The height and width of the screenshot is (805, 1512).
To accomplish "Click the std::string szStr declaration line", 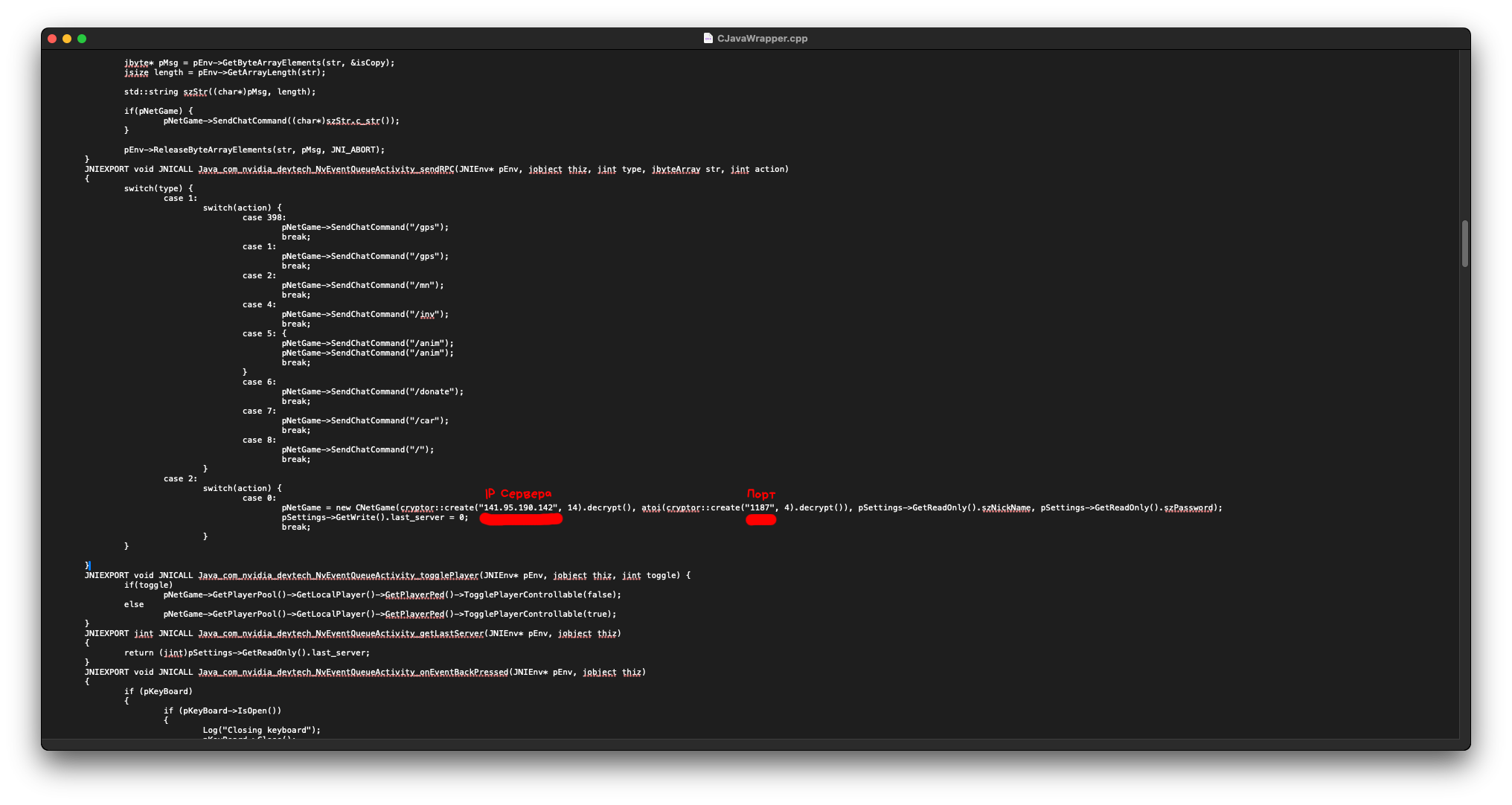I will click(220, 92).
